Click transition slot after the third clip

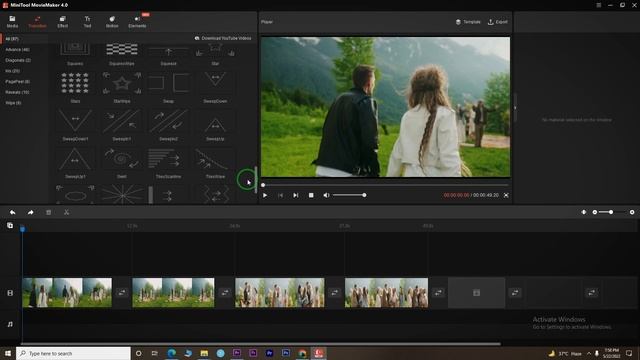click(x=334, y=293)
